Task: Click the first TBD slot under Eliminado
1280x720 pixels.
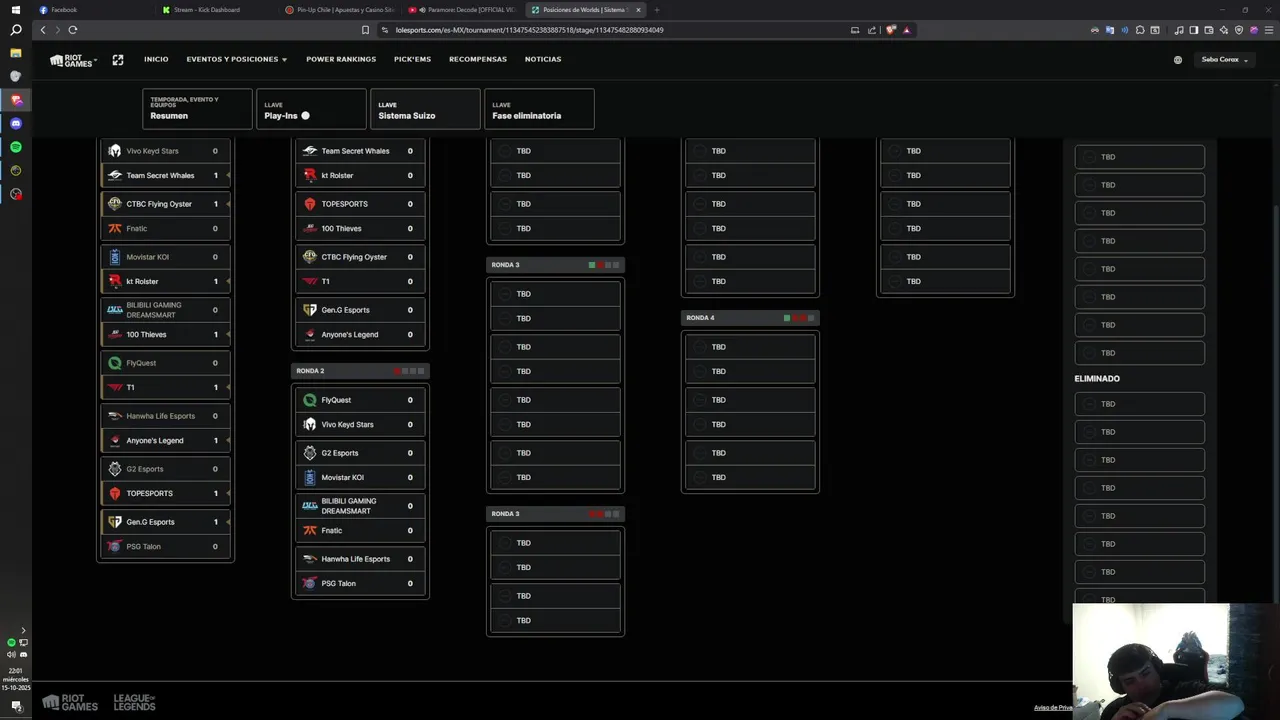Action: point(1139,404)
